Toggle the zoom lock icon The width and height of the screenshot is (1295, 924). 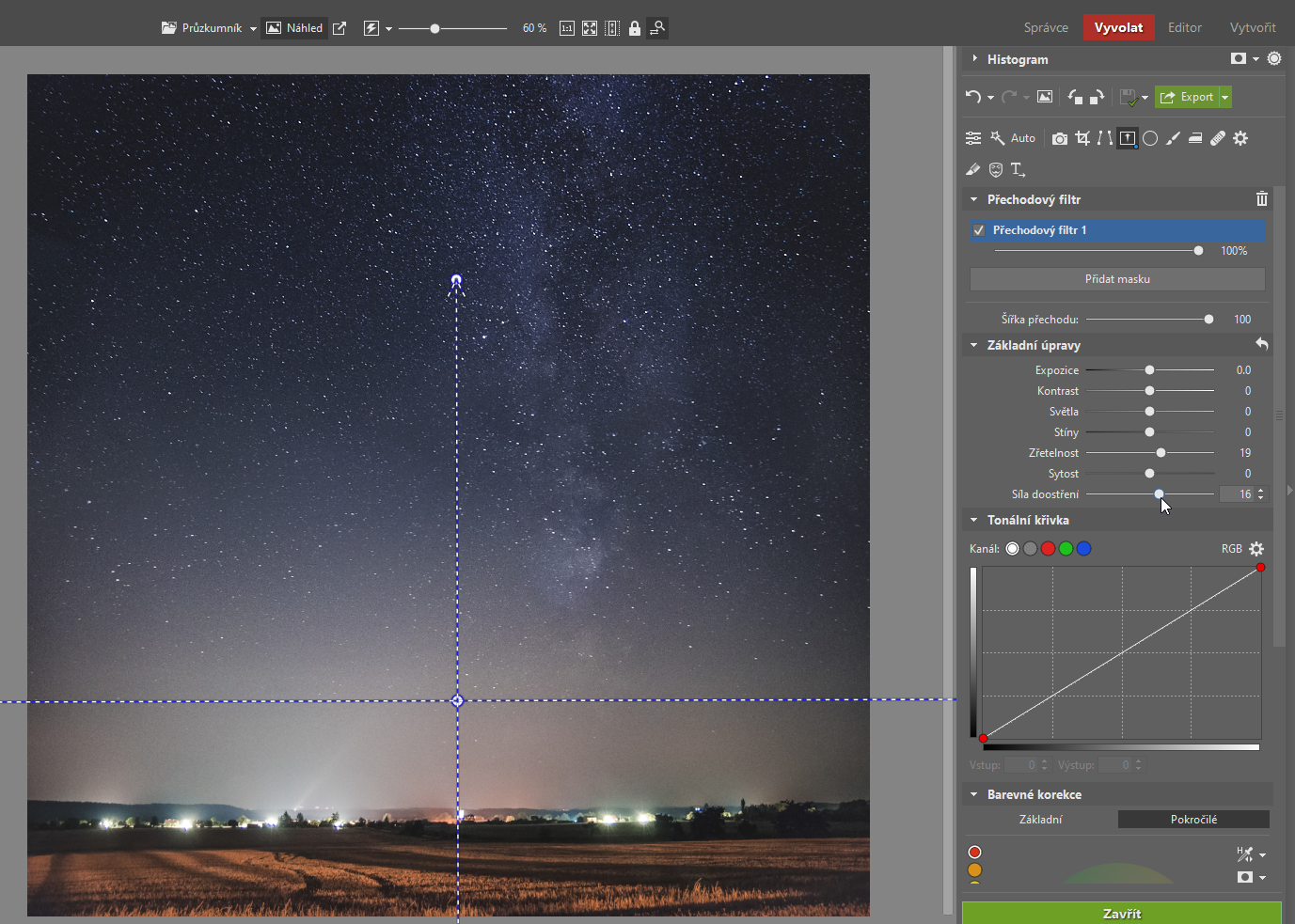[635, 28]
